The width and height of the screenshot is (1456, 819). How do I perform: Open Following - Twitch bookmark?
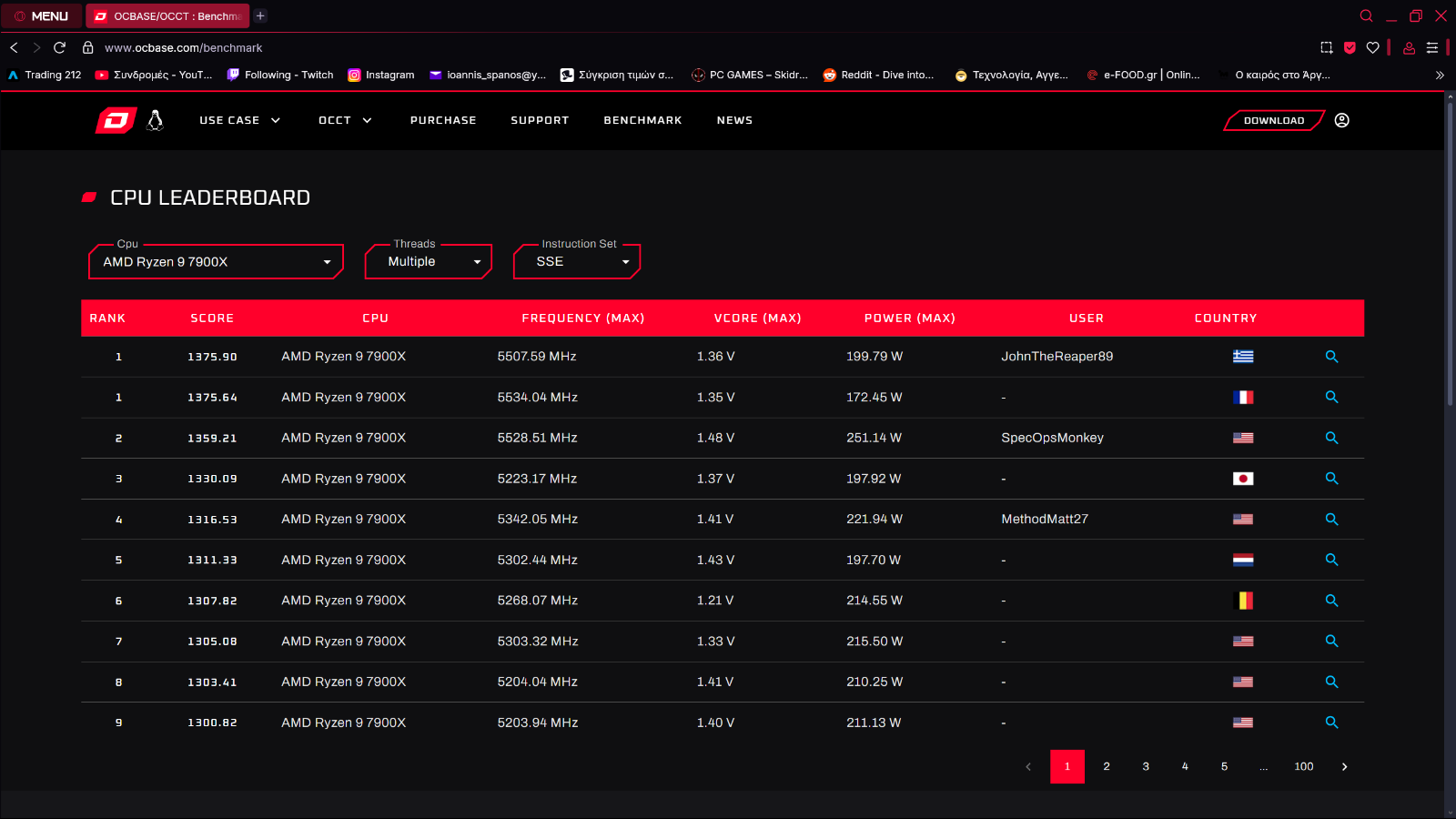[280, 75]
